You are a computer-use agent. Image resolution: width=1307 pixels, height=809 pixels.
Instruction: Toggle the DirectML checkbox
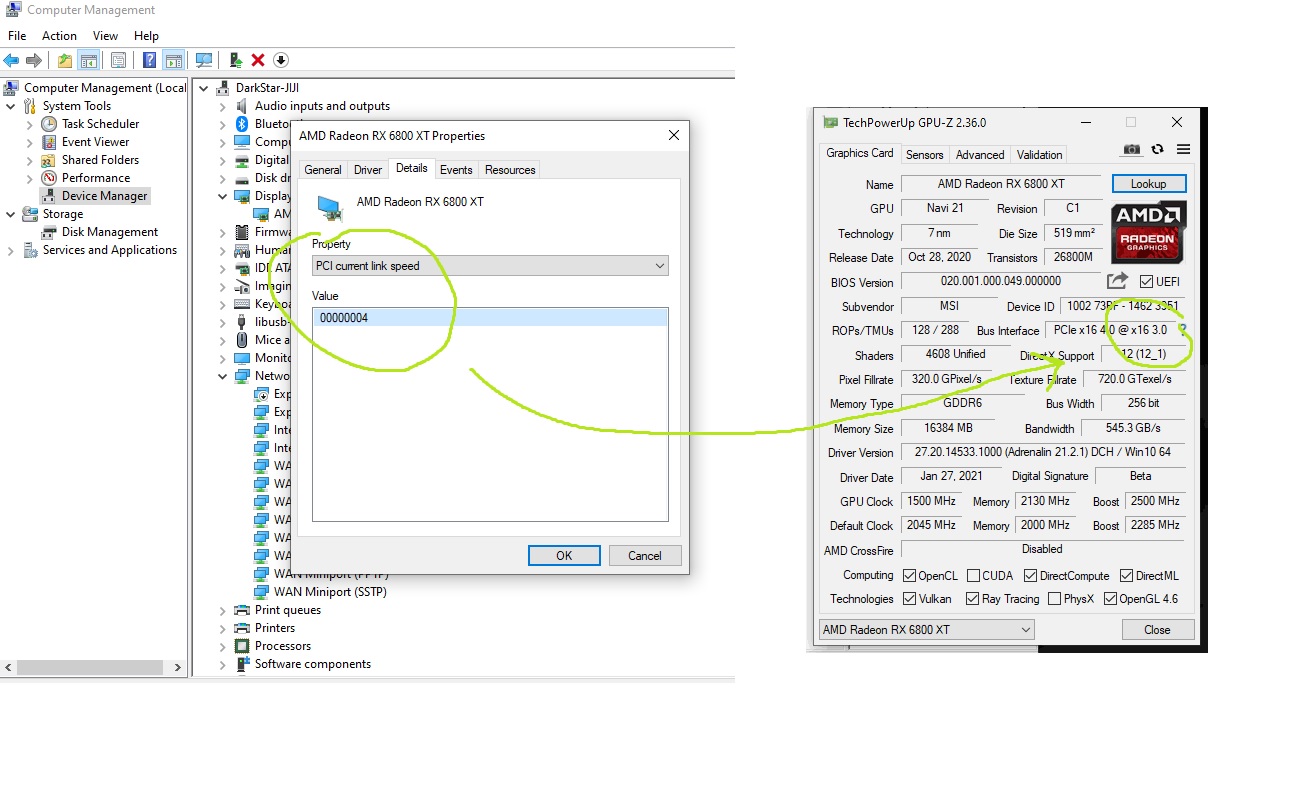coord(1126,576)
